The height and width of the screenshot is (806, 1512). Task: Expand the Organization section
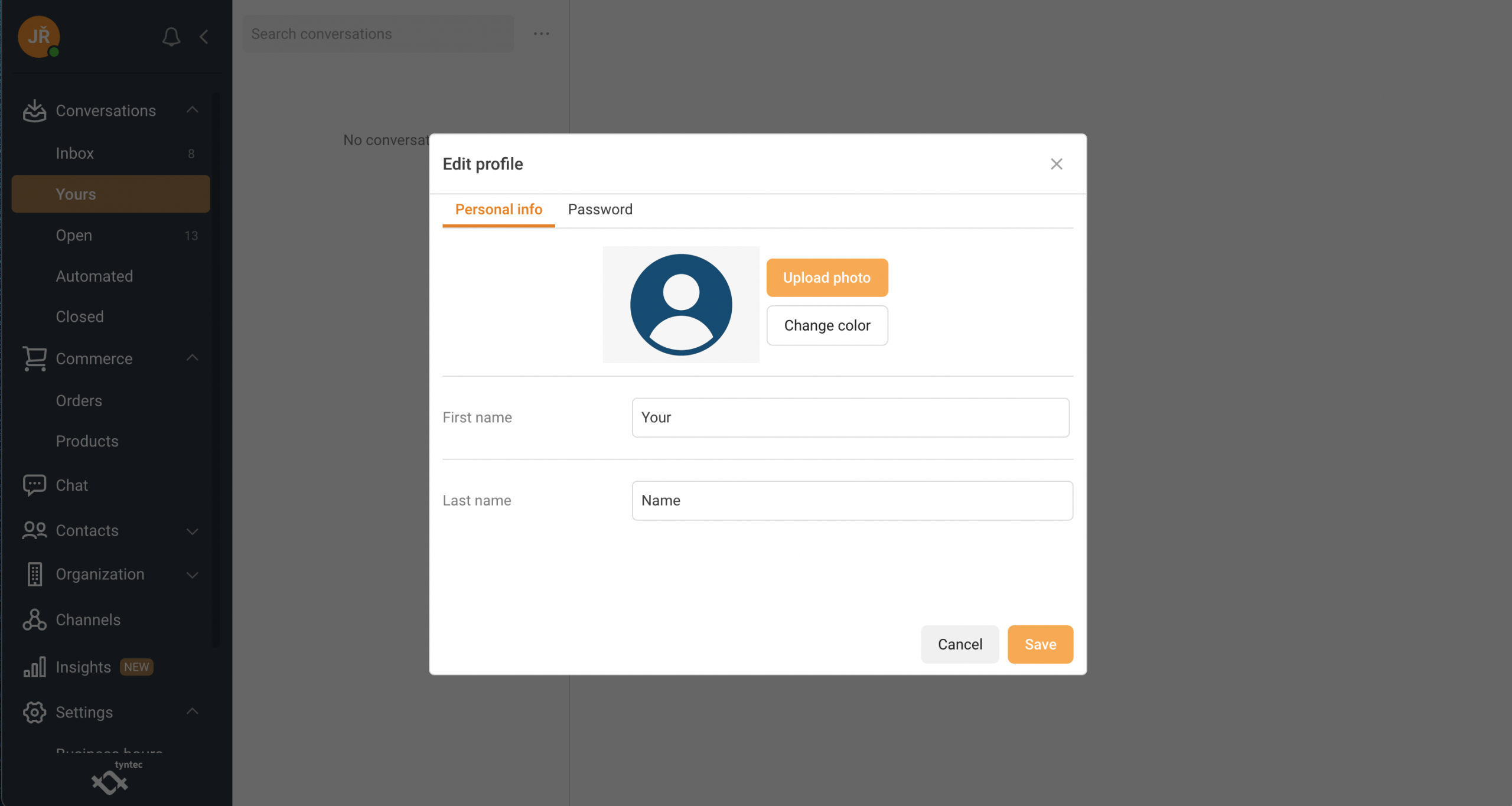(x=193, y=575)
